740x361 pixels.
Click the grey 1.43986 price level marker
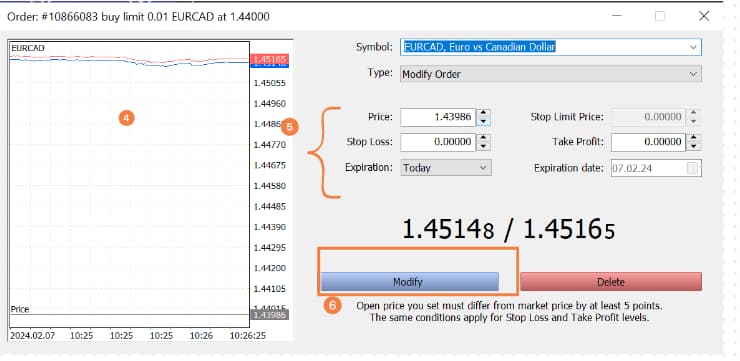pos(269,315)
